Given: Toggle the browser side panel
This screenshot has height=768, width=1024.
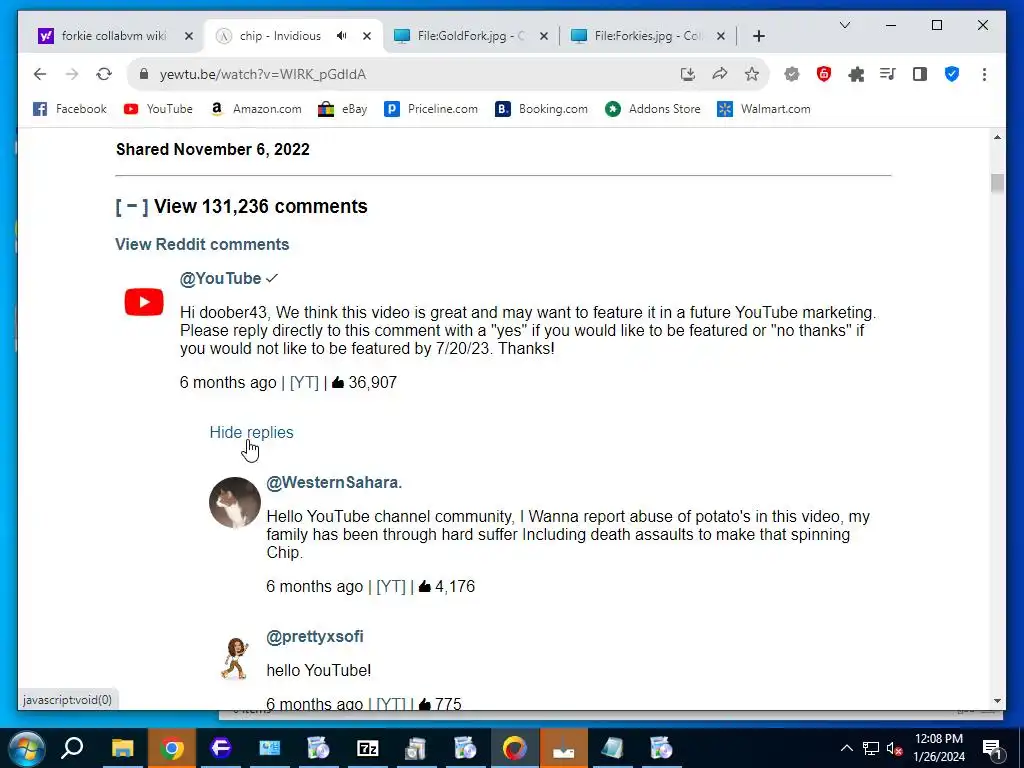Looking at the screenshot, I should tap(920, 74).
